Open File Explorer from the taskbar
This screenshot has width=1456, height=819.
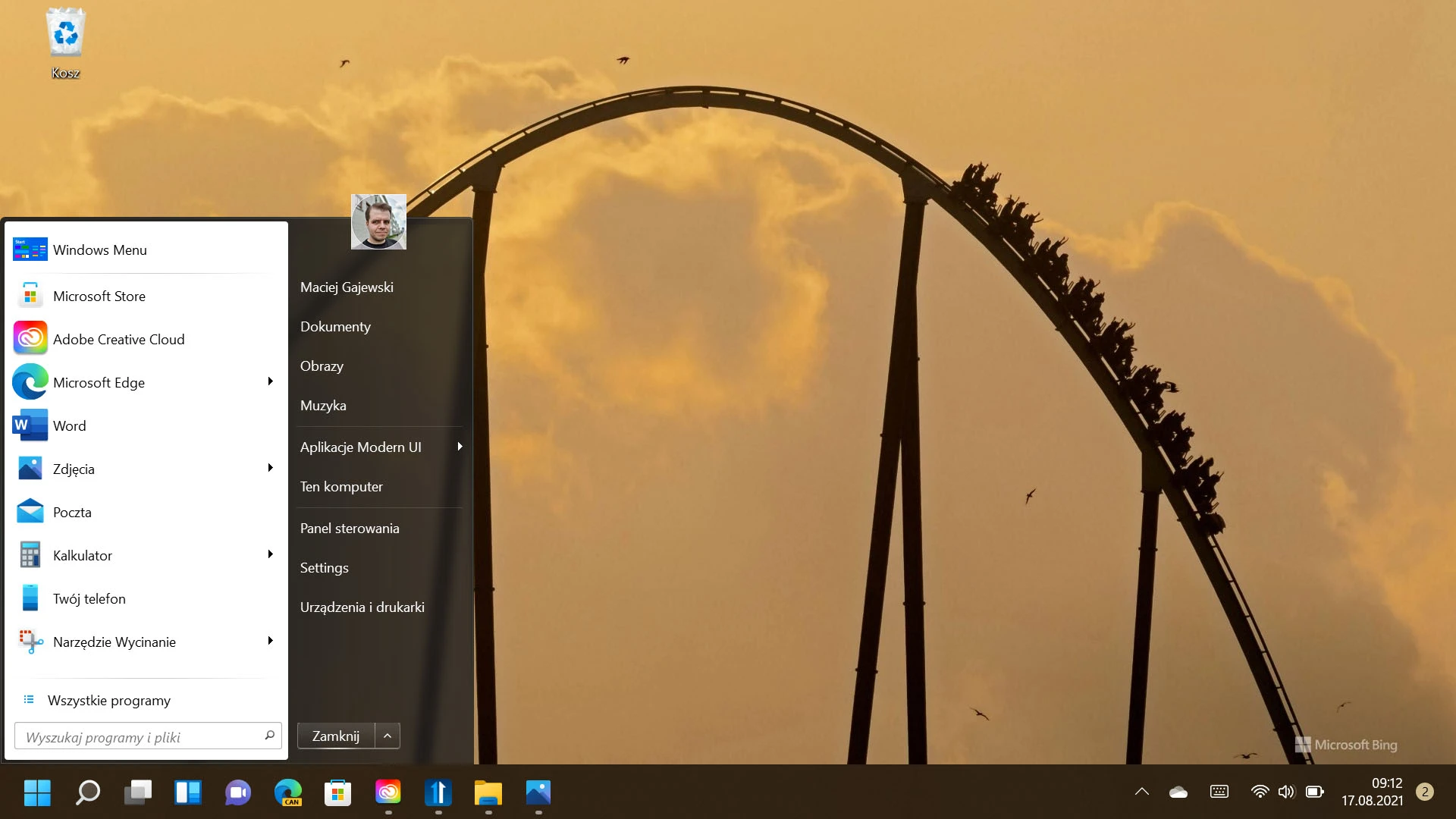pyautogui.click(x=488, y=792)
